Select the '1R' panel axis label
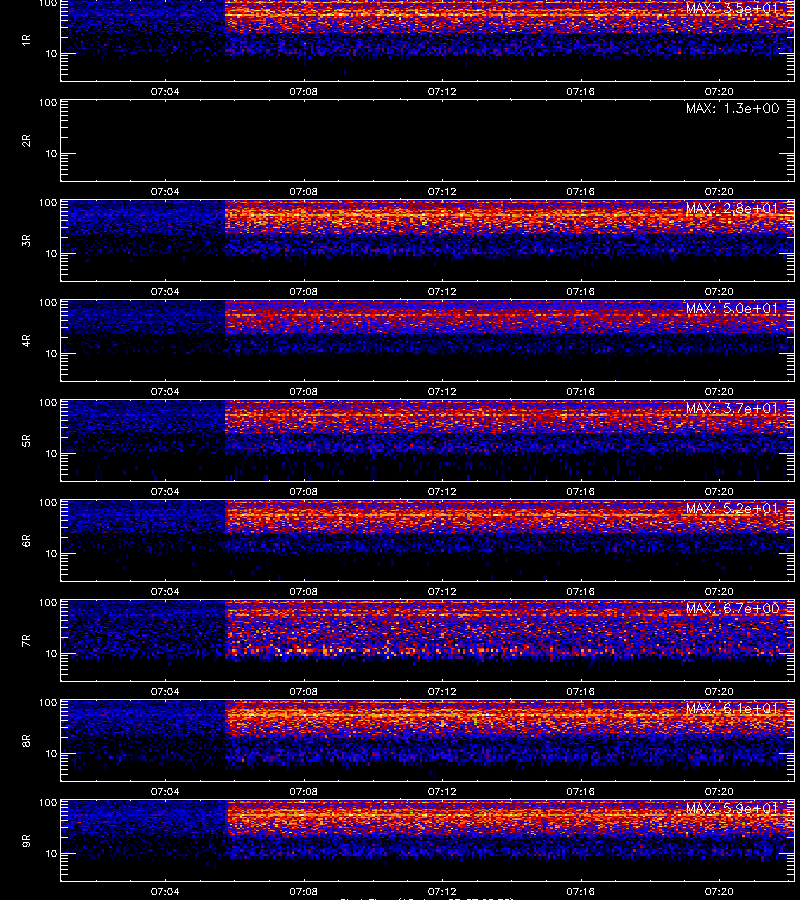Viewport: 800px width, 900px height. point(26,40)
